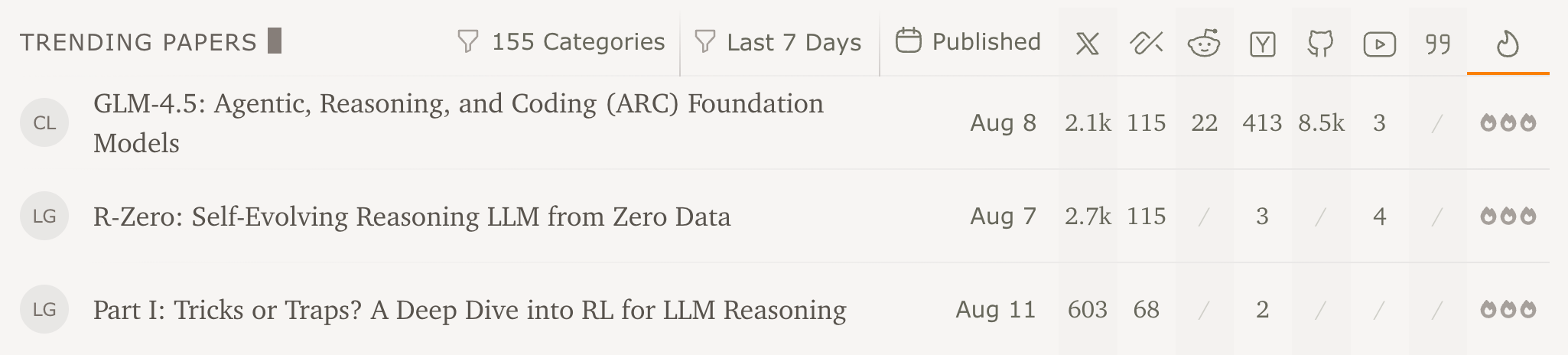The height and width of the screenshot is (355, 1568).
Task: Click the Trending Papers heading
Action: pyautogui.click(x=138, y=42)
